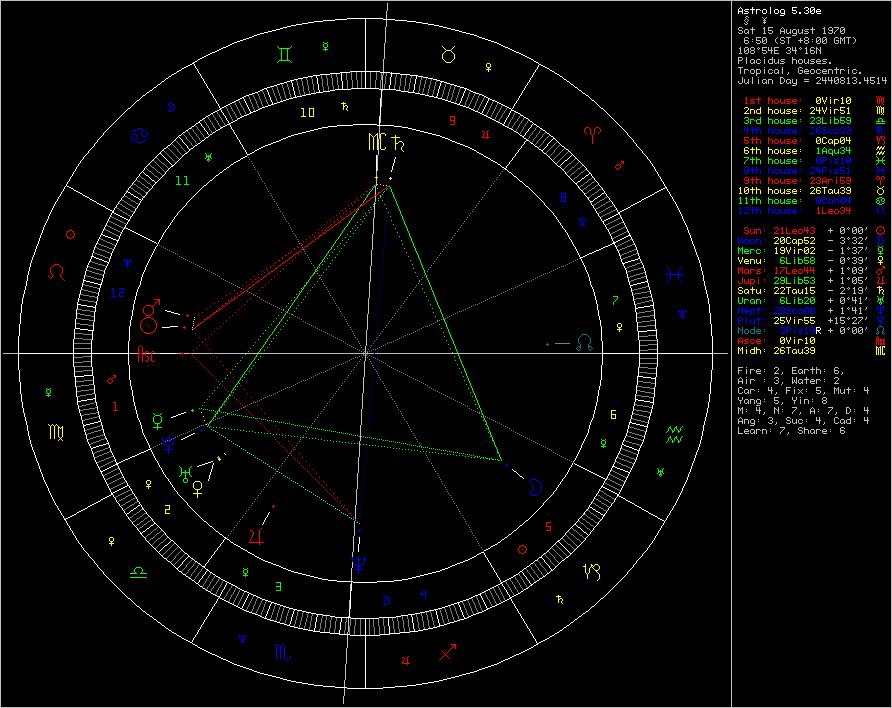Click the yellow MC Midheaven glyph atop the chart
Screen dimensions: 892x708
[375, 143]
